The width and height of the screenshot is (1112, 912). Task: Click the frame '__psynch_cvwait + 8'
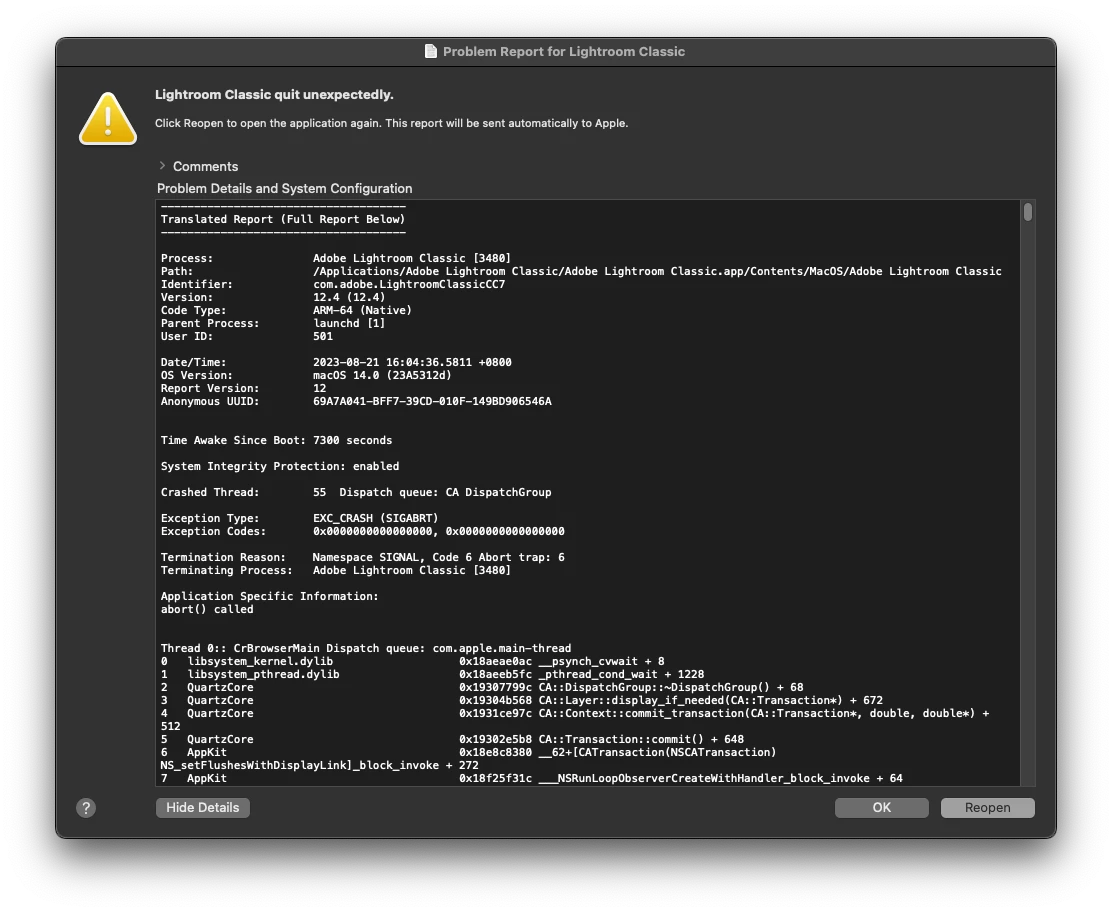[601, 661]
